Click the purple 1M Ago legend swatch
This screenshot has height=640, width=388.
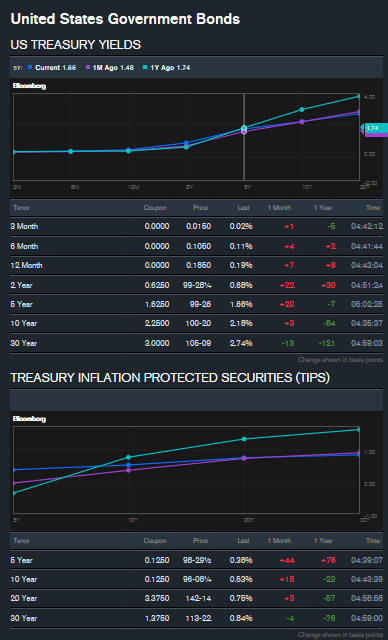(88, 67)
